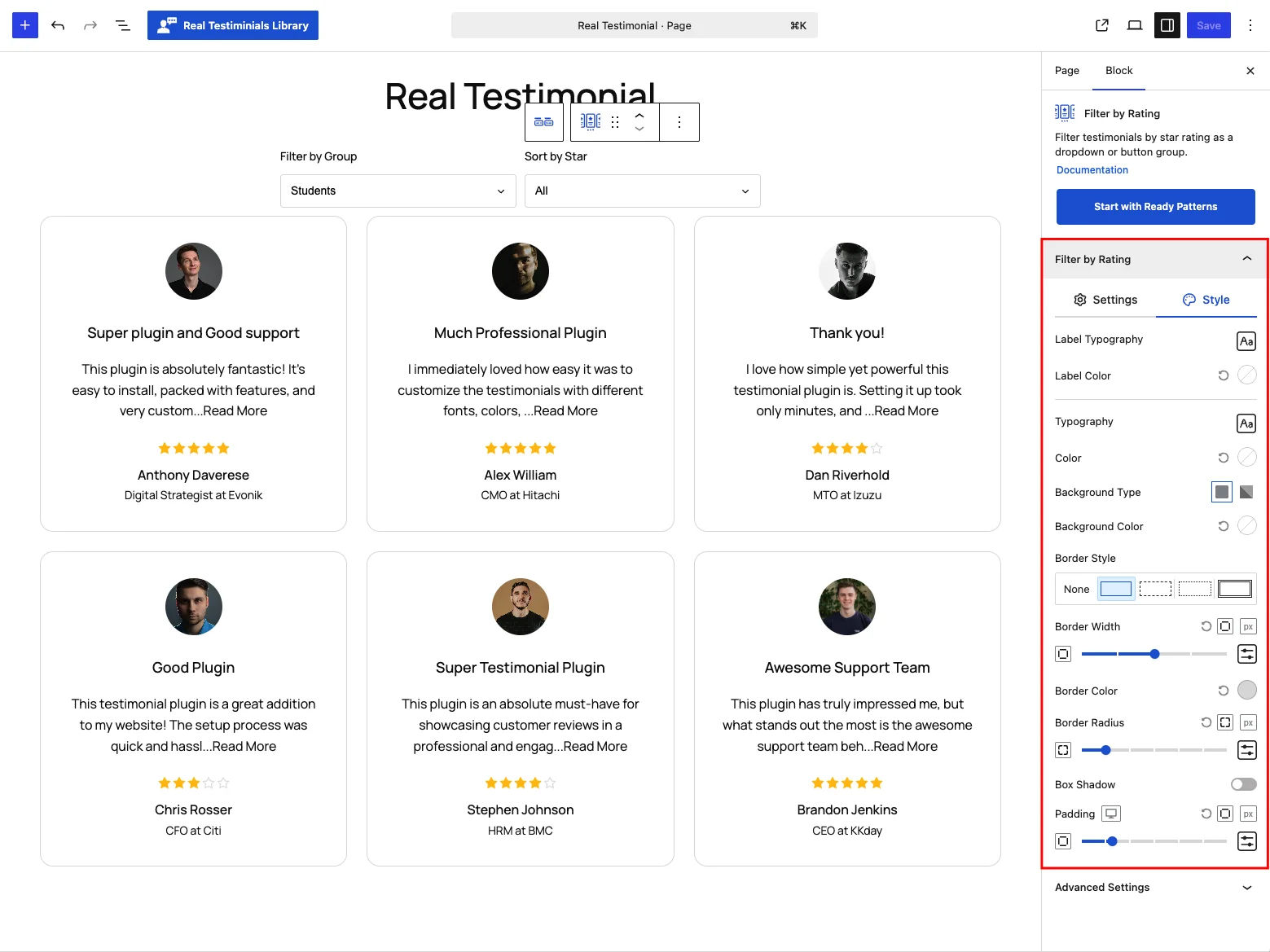Switch to the Block tab
The width and height of the screenshot is (1270, 952).
point(1119,71)
